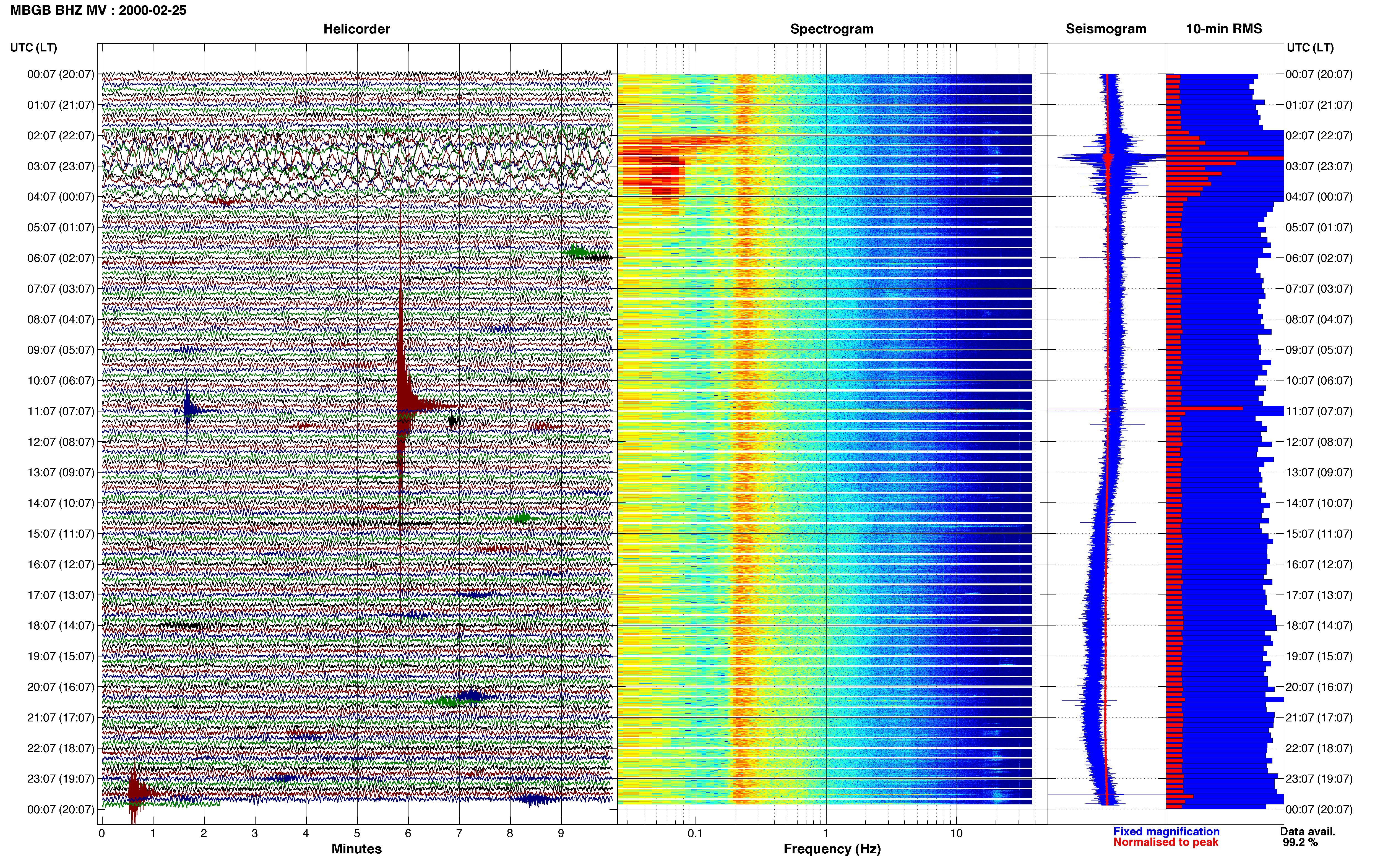Click the left time label '15:07 (11:07)'
This screenshot has width=1388, height=868.
[60, 533]
